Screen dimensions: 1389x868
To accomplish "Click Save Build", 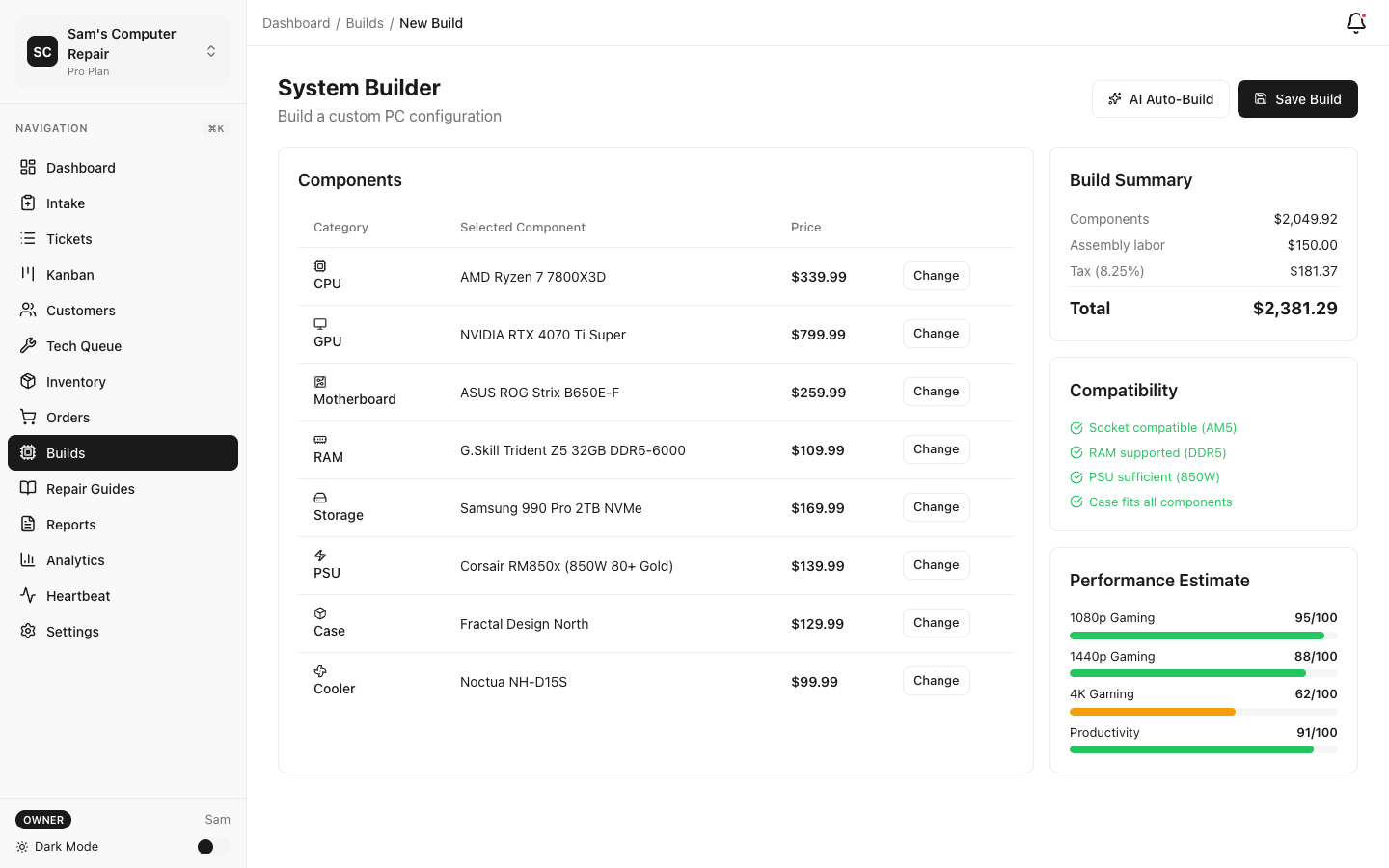I will point(1297,98).
